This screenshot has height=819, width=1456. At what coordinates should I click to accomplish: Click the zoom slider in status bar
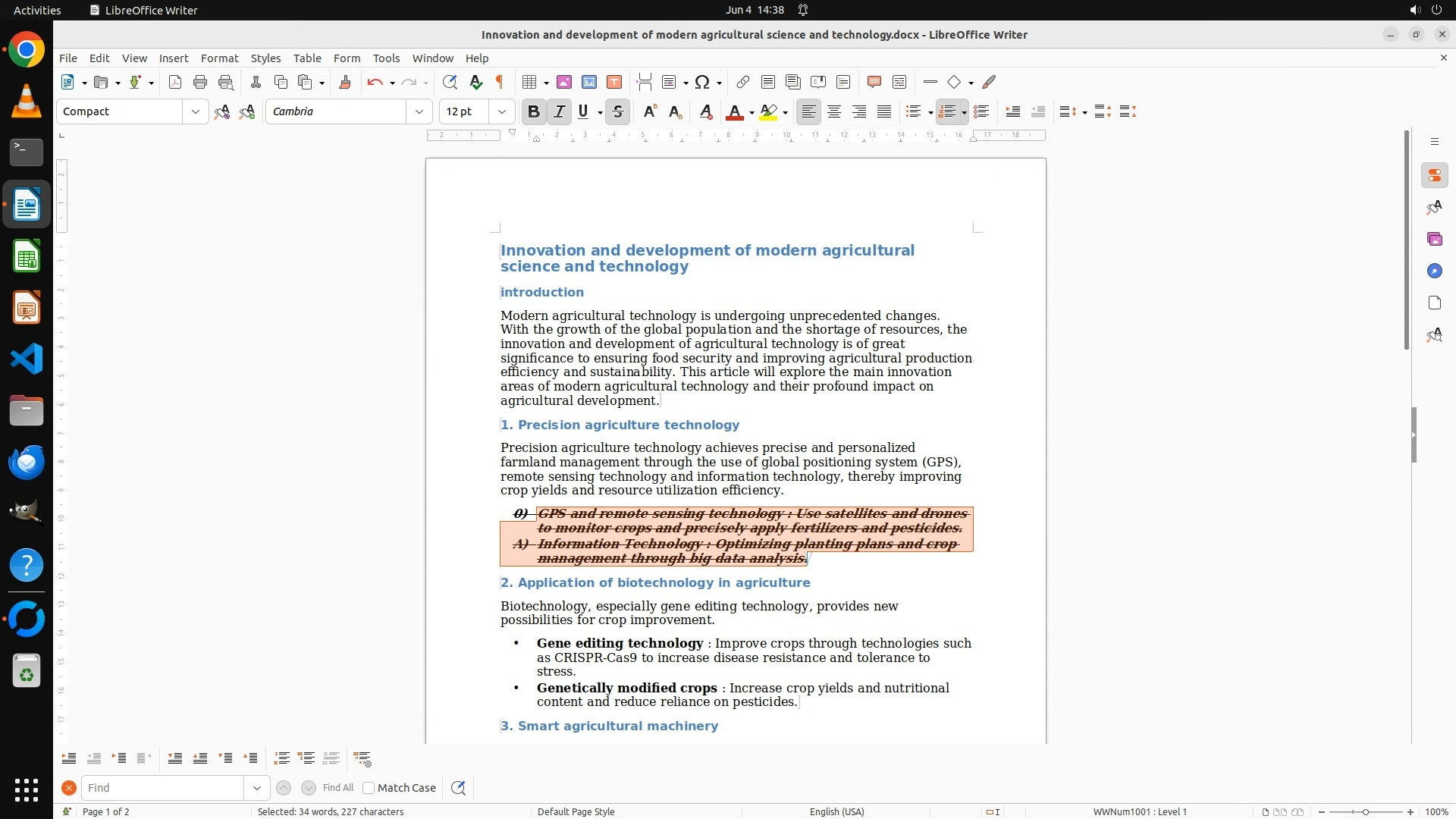tap(1365, 811)
